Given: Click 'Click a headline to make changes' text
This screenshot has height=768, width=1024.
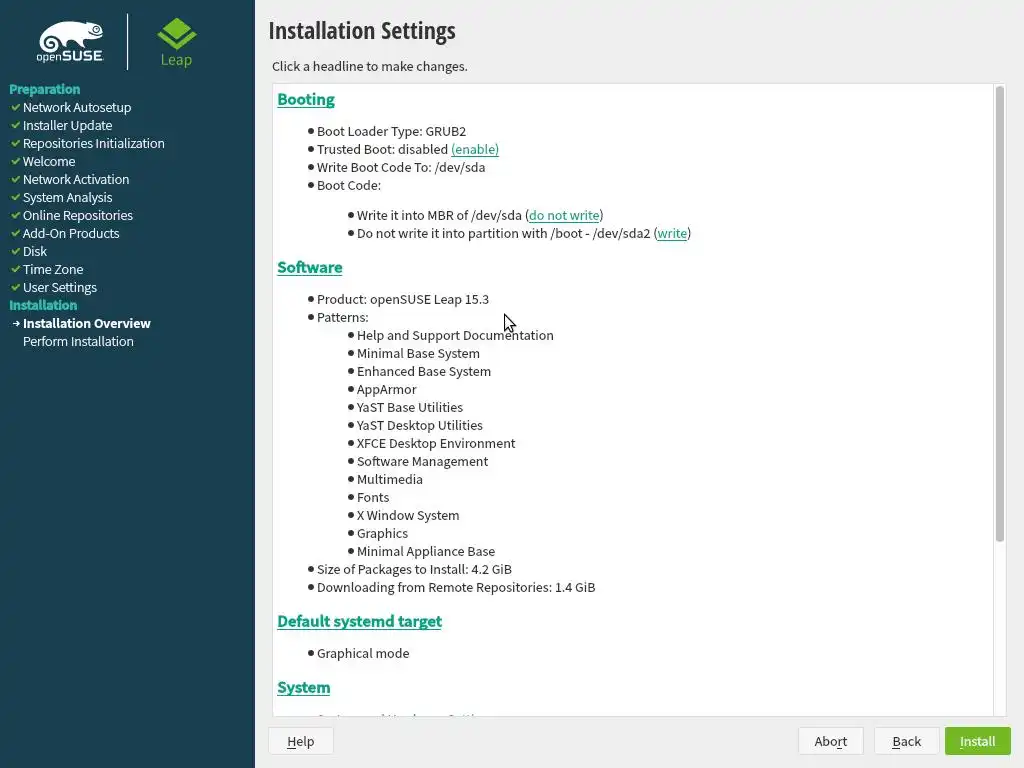Looking at the screenshot, I should pyautogui.click(x=370, y=66).
